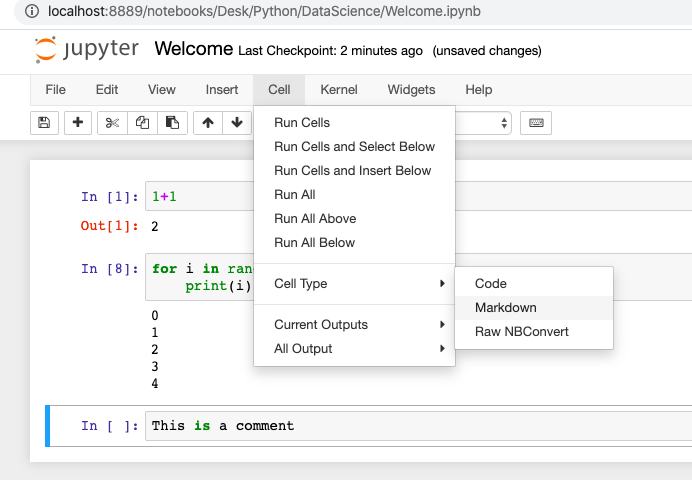The width and height of the screenshot is (692, 480).
Task: Click the empty In [ ] prompt label
Action: [x=109, y=426]
